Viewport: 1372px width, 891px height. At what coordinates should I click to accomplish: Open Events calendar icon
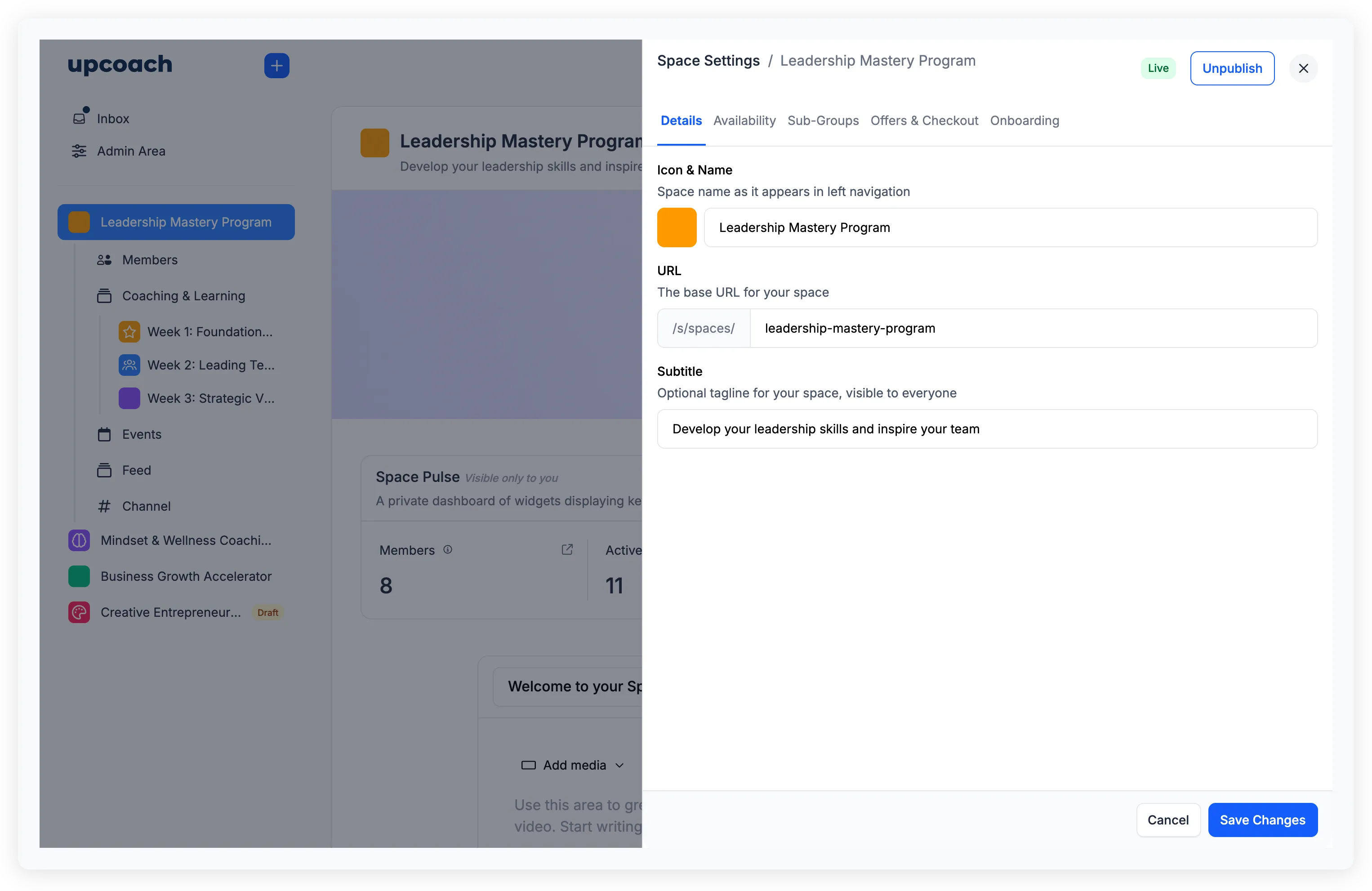pos(104,435)
